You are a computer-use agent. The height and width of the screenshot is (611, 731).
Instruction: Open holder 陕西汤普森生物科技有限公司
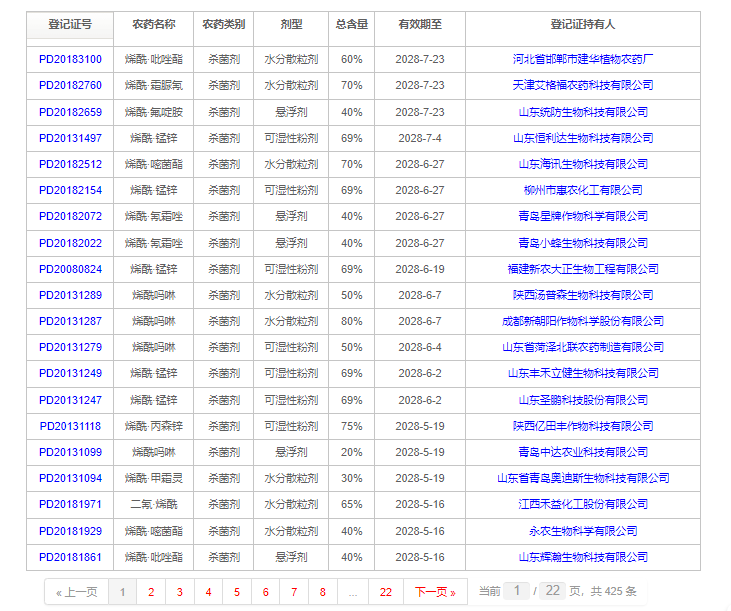[583, 295]
